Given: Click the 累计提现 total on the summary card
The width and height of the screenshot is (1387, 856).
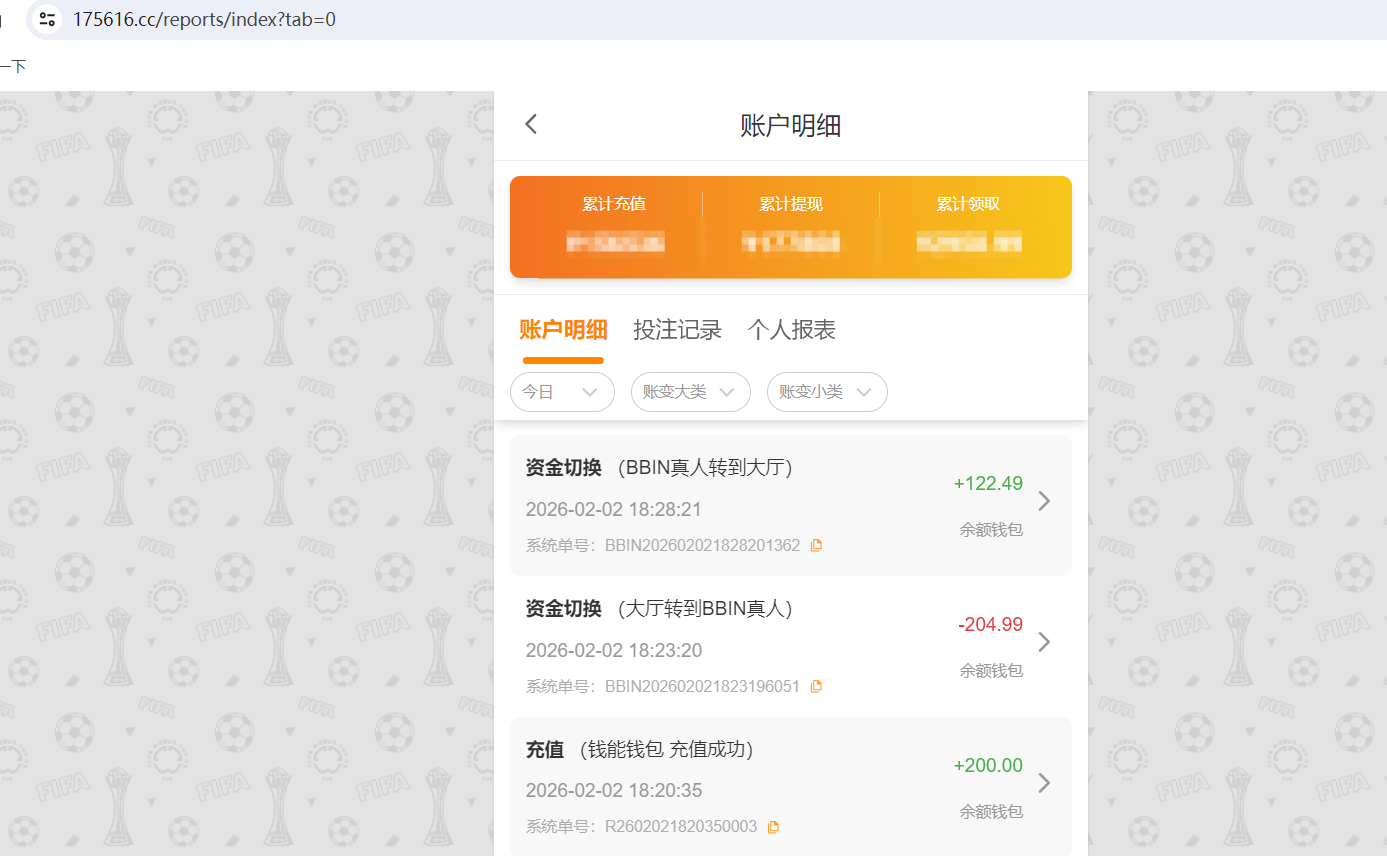Looking at the screenshot, I should [791, 204].
